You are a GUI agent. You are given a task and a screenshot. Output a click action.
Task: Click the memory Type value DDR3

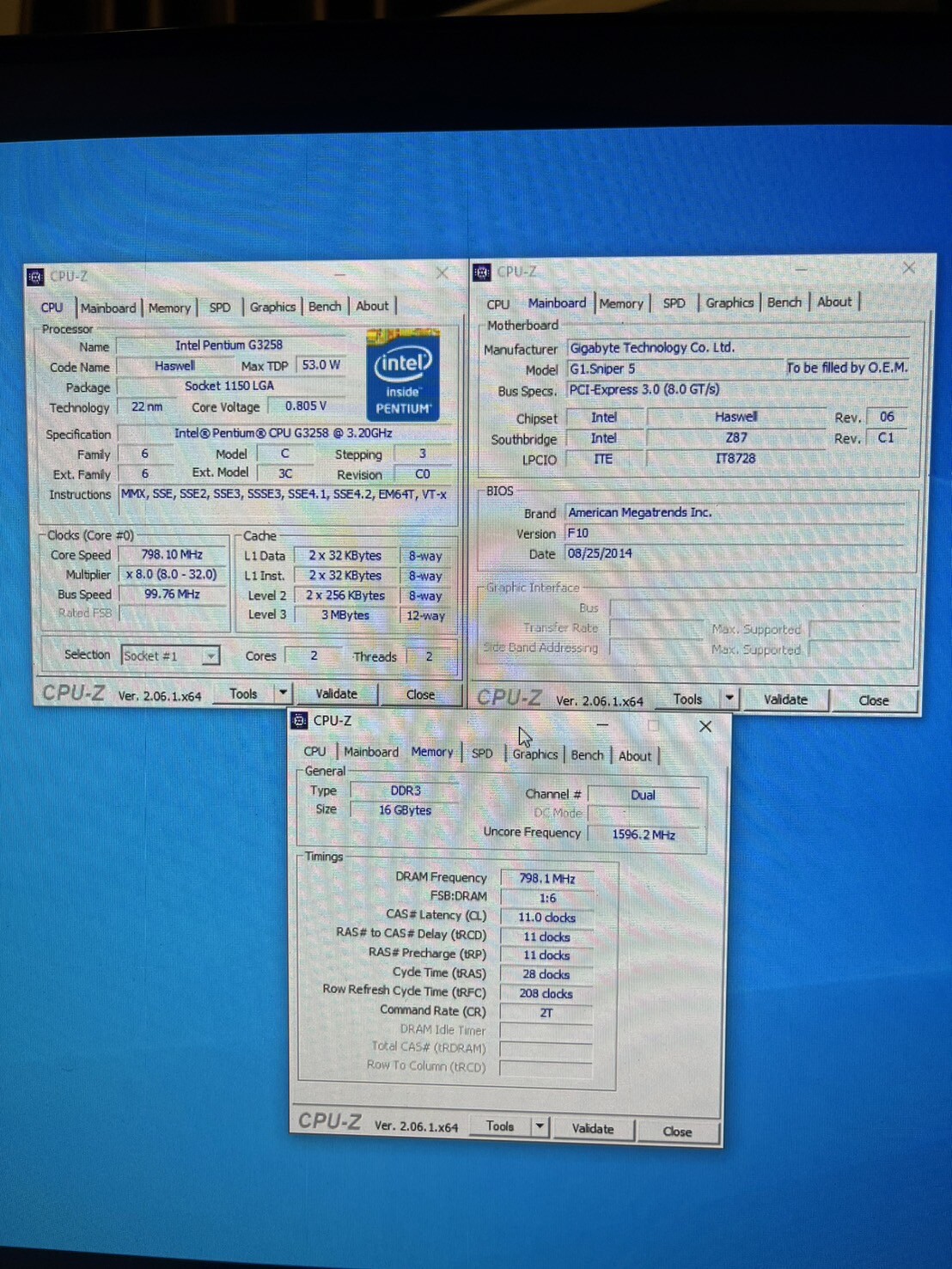(406, 790)
